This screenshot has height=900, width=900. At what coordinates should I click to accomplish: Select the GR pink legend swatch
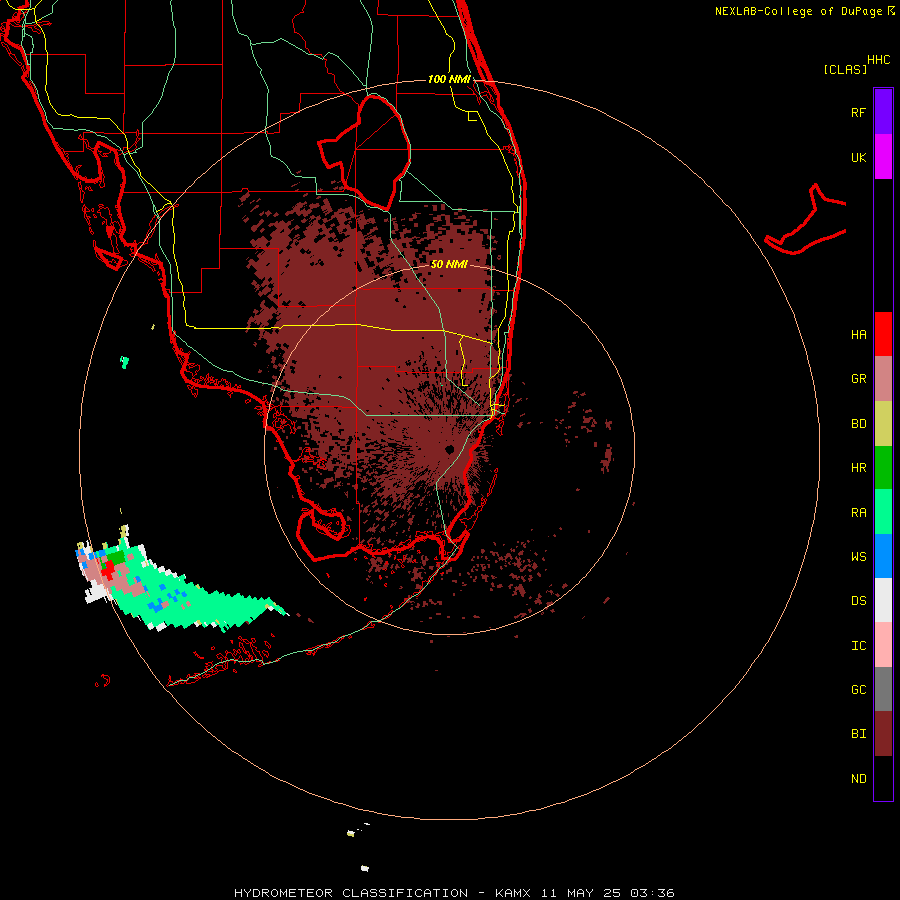pos(883,379)
